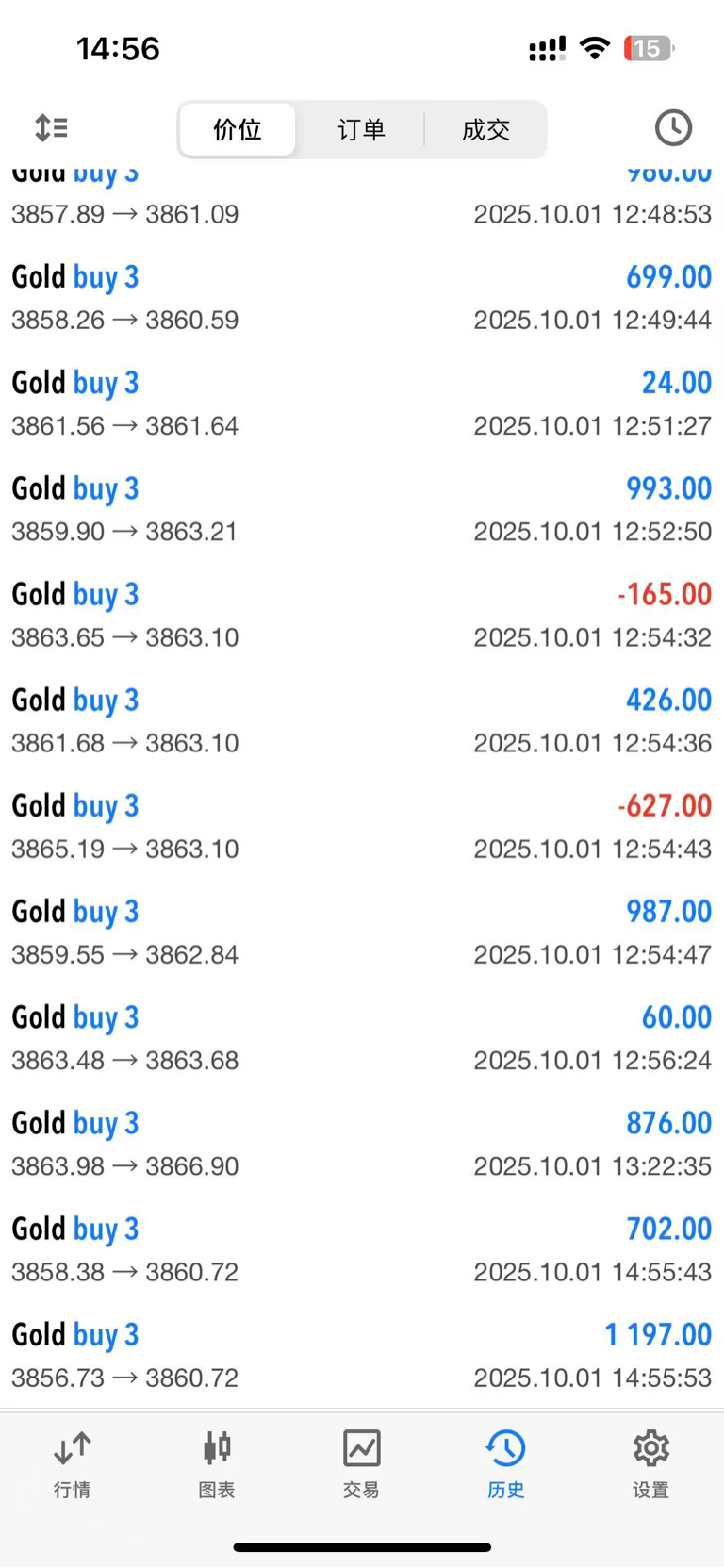Switch to the 价位 segment
724x1568 pixels.
[x=238, y=129]
